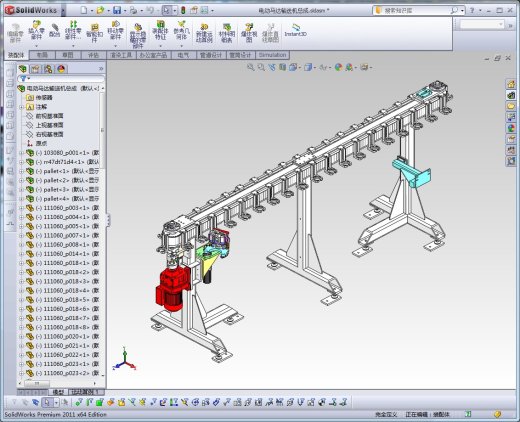
Task: Switch to the 布局 Layout tab
Action: [42, 55]
